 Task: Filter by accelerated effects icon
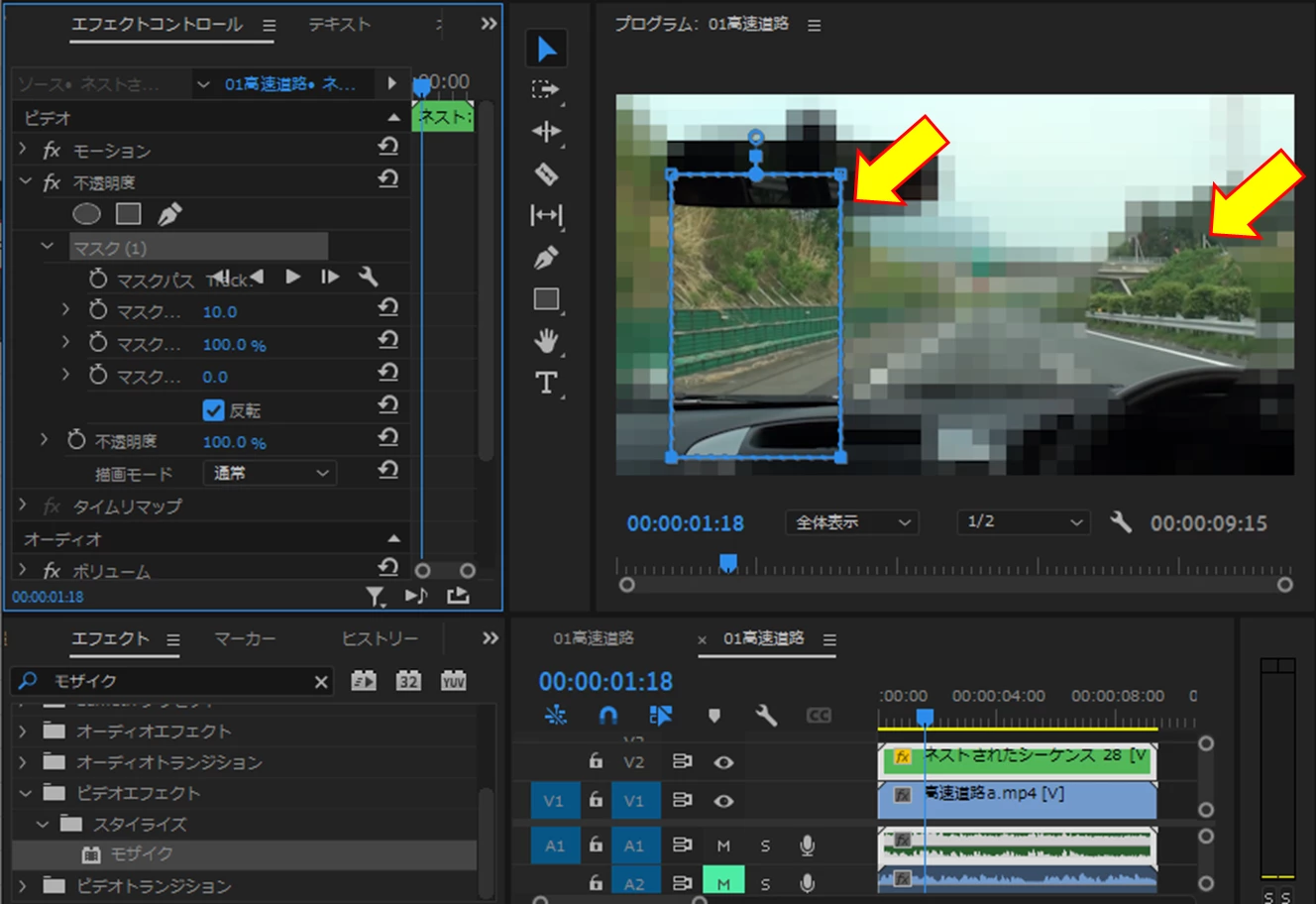coord(364,681)
